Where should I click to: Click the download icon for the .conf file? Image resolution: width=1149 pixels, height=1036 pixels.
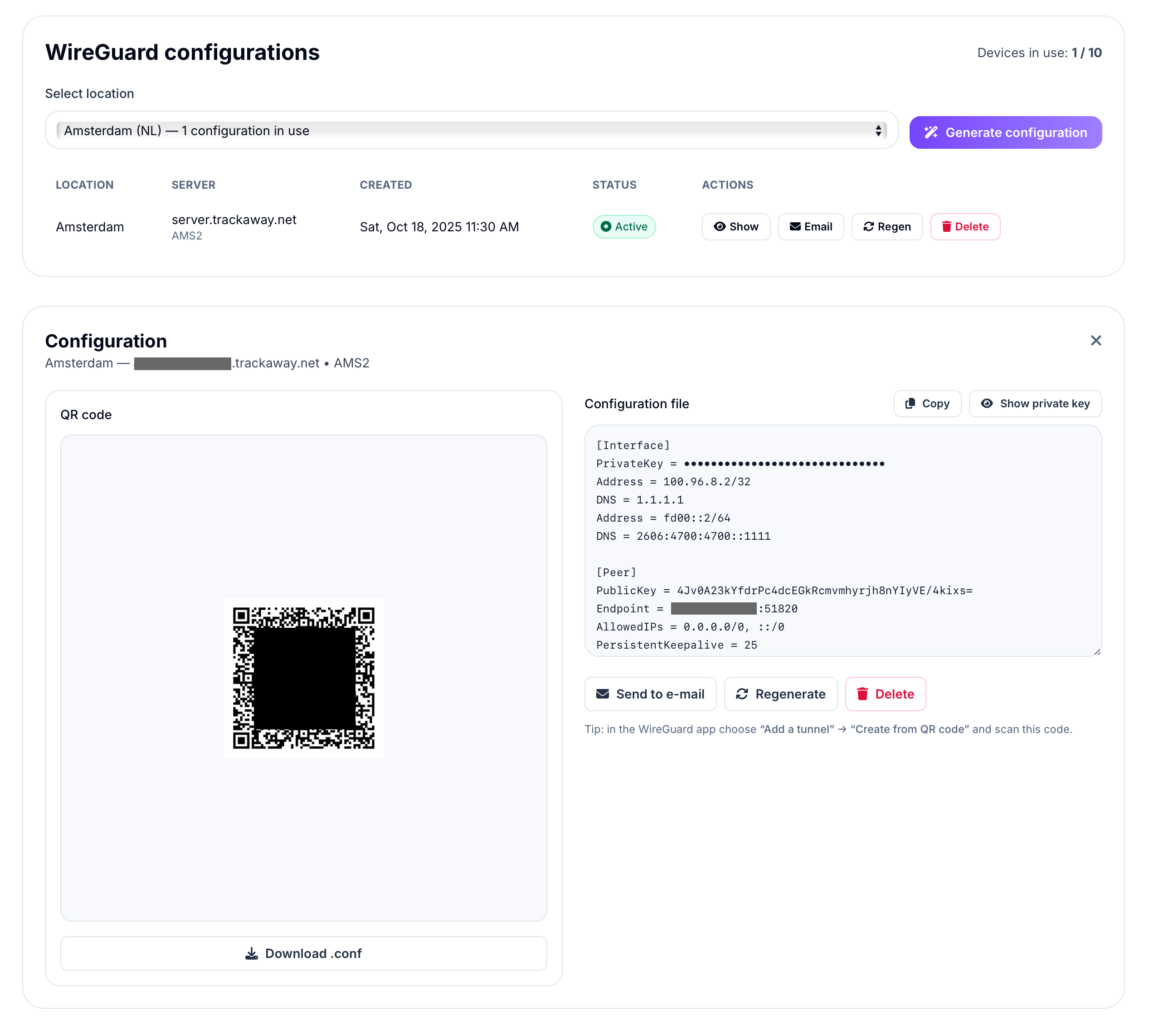pyautogui.click(x=251, y=953)
